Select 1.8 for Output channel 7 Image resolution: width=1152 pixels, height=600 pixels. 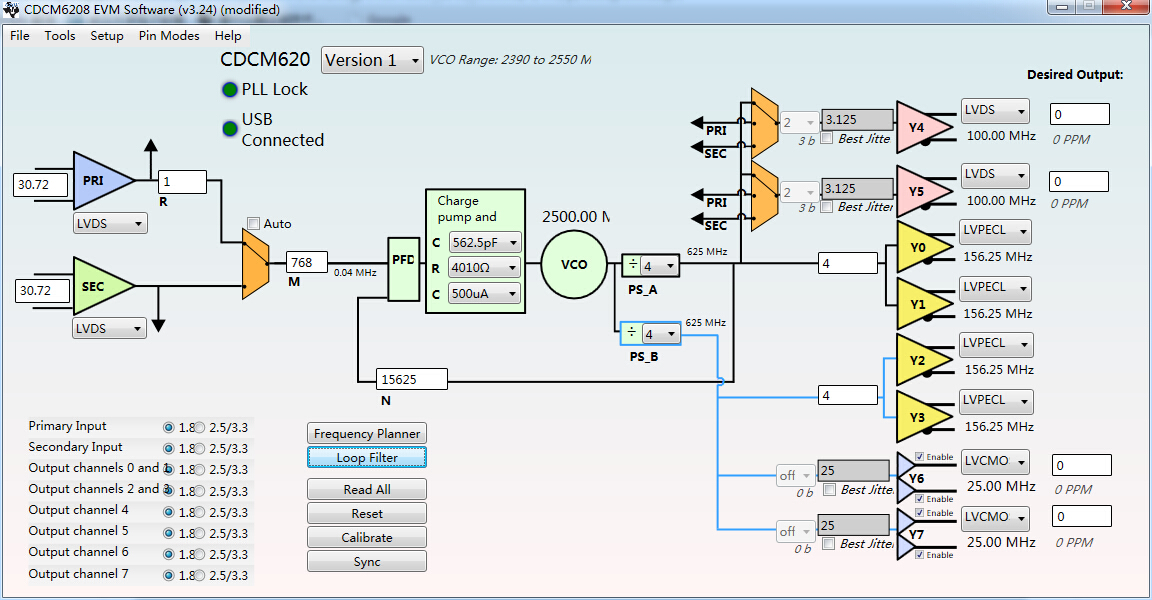click(x=168, y=575)
